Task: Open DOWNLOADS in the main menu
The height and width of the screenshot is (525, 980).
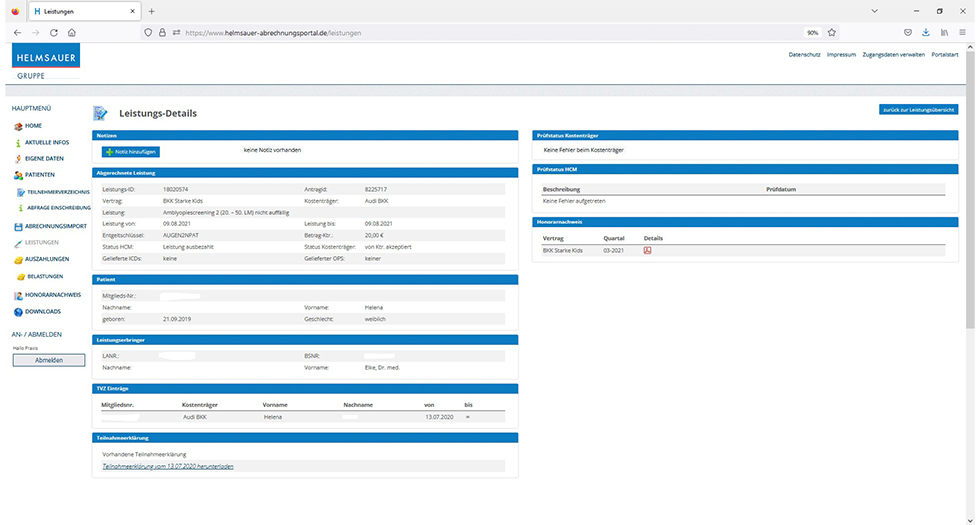Action: click(43, 312)
